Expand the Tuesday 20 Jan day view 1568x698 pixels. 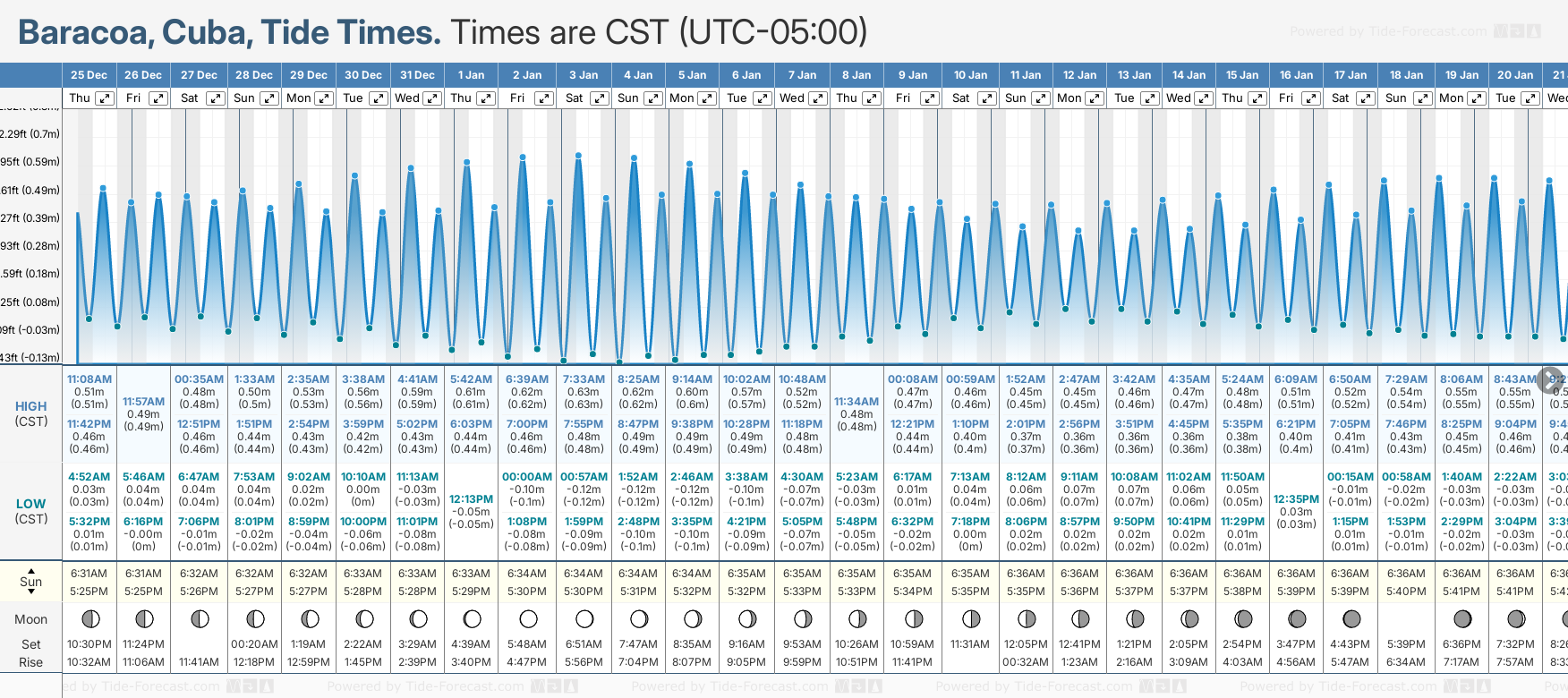click(1530, 98)
